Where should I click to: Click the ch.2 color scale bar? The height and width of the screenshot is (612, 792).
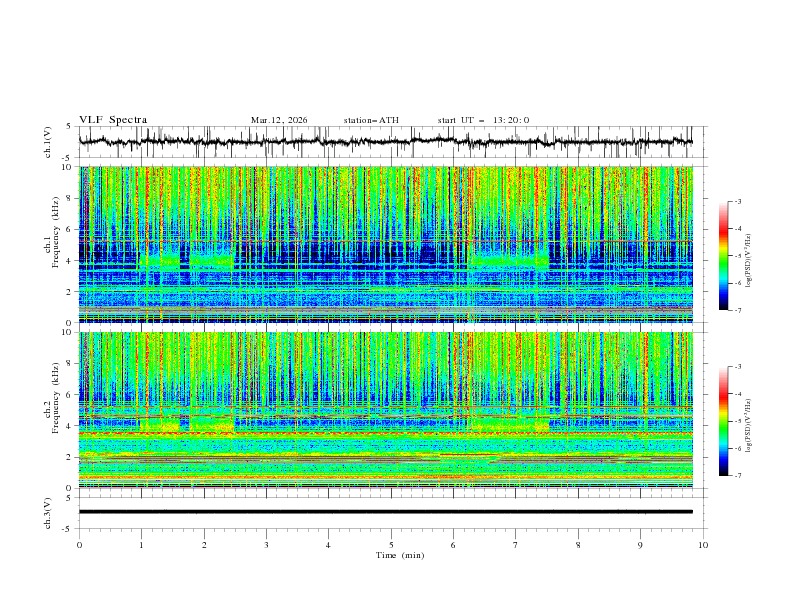coord(723,421)
